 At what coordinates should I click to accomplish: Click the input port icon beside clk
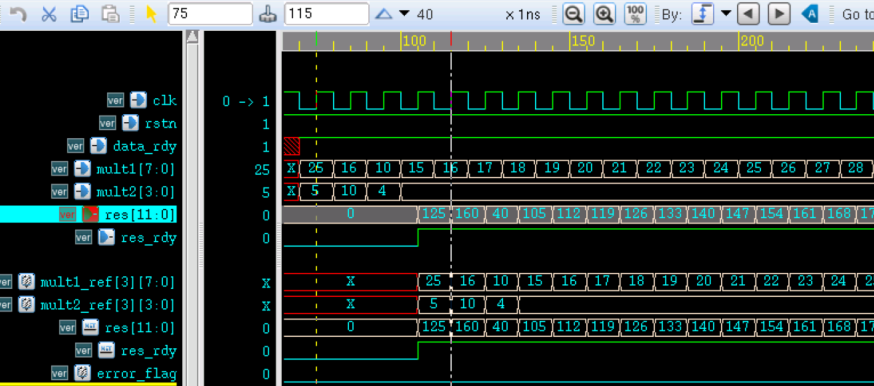tap(138, 100)
